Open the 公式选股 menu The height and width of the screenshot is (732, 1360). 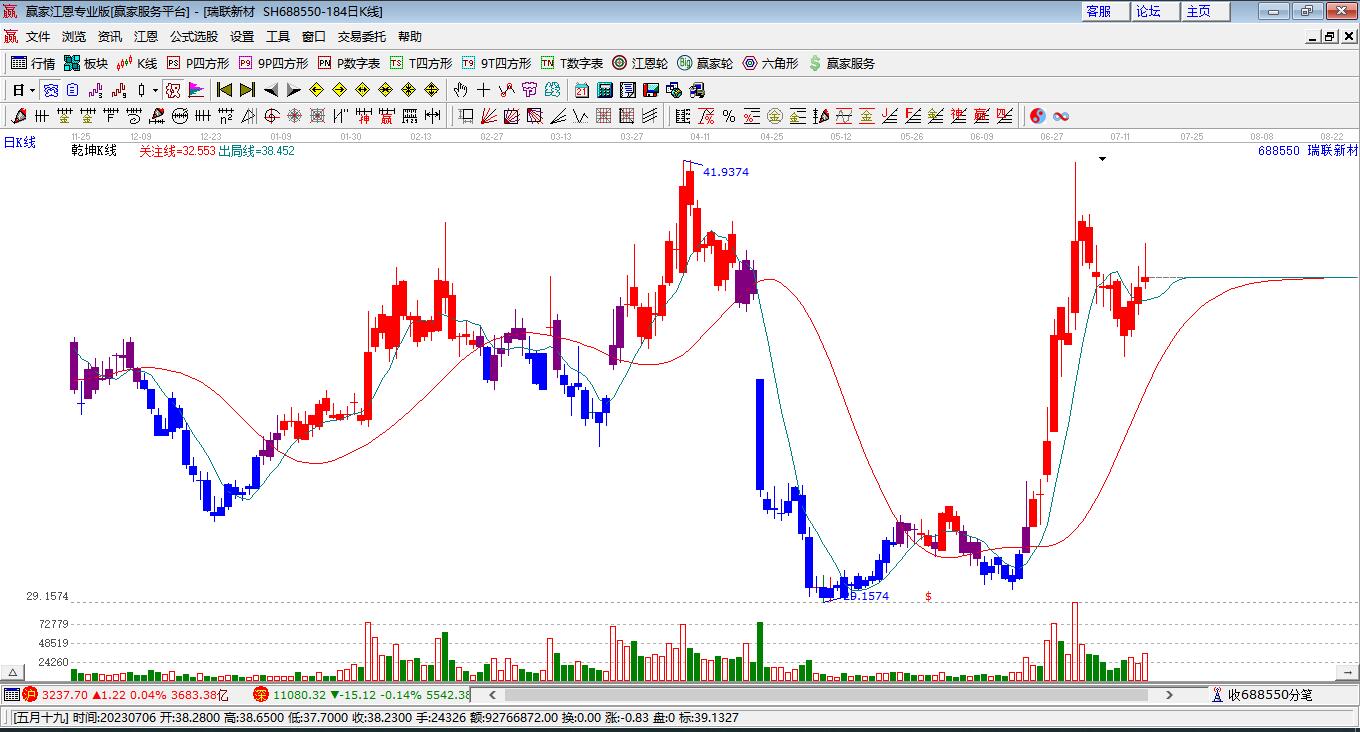[194, 37]
